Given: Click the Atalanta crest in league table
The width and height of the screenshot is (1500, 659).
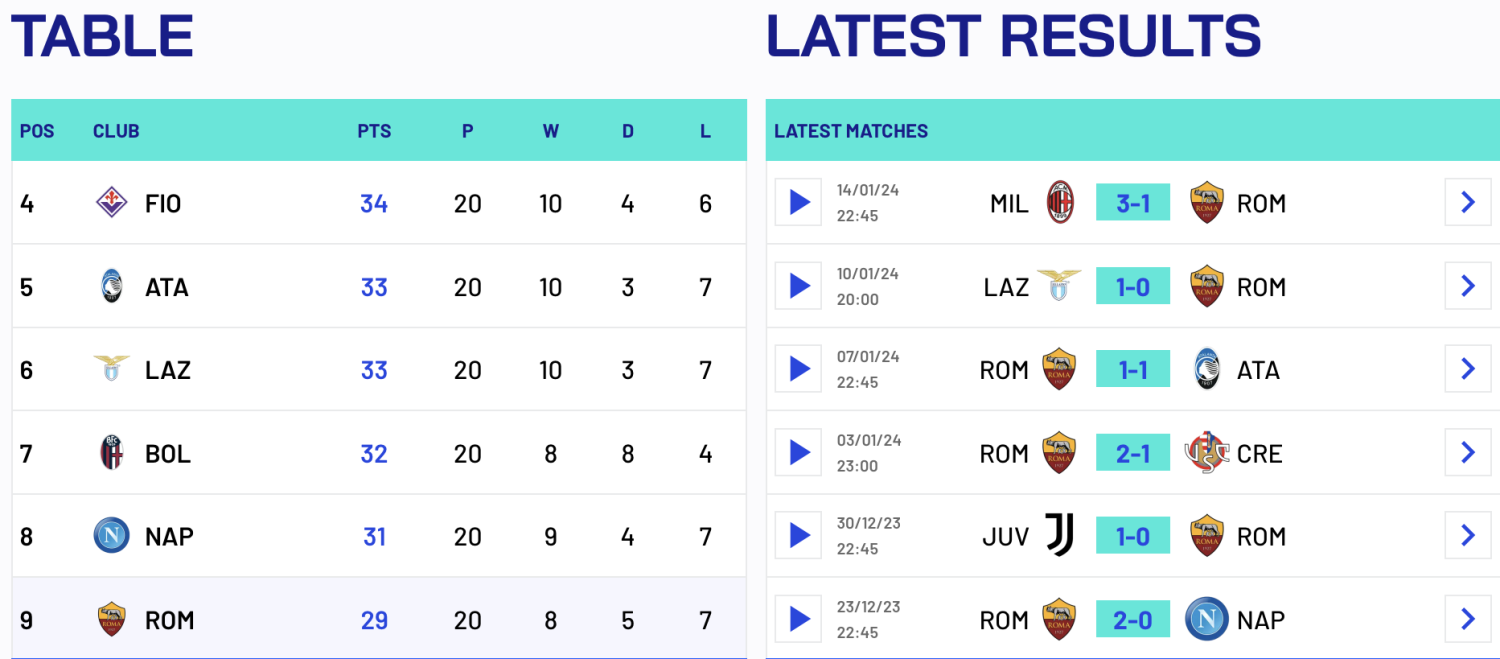Looking at the screenshot, I should pyautogui.click(x=111, y=287).
